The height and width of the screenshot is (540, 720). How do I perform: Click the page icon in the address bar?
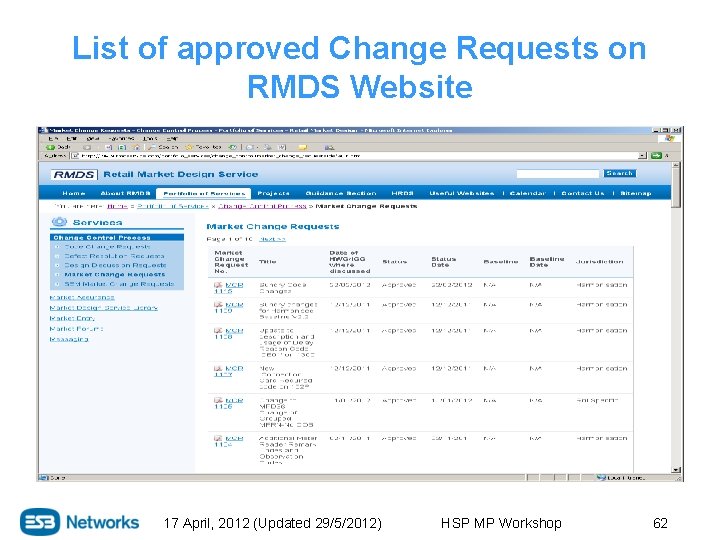75,156
